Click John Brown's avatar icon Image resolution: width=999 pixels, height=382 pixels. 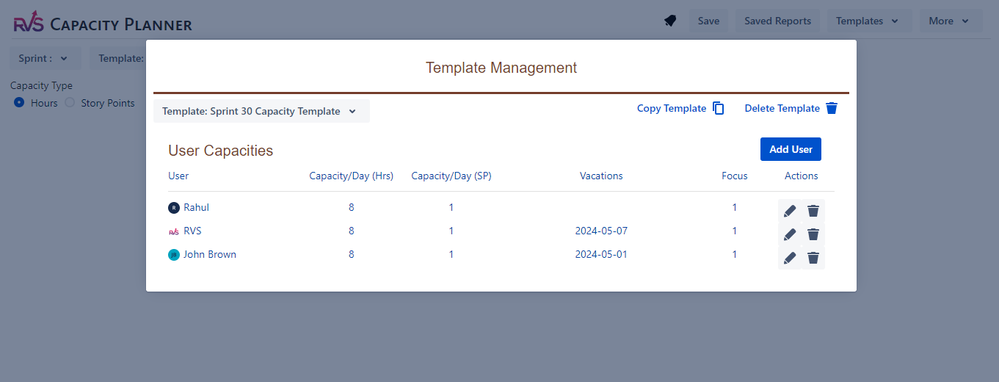pyautogui.click(x=174, y=255)
